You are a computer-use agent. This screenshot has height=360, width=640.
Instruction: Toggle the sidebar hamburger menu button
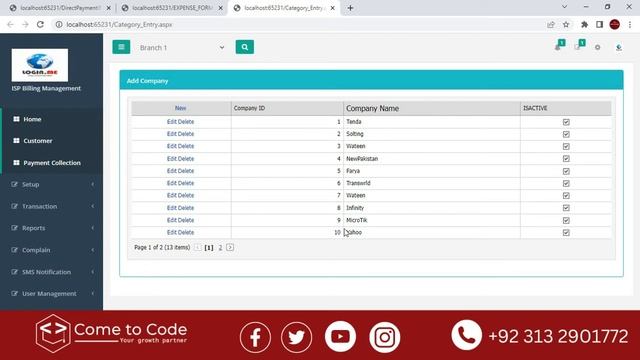[121, 47]
